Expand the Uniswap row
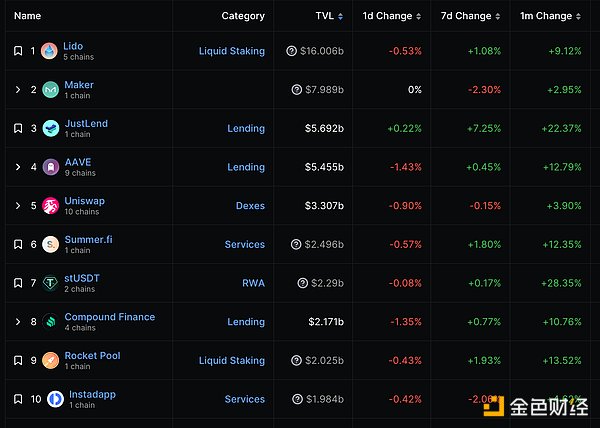600x428 pixels. pyautogui.click(x=18, y=206)
